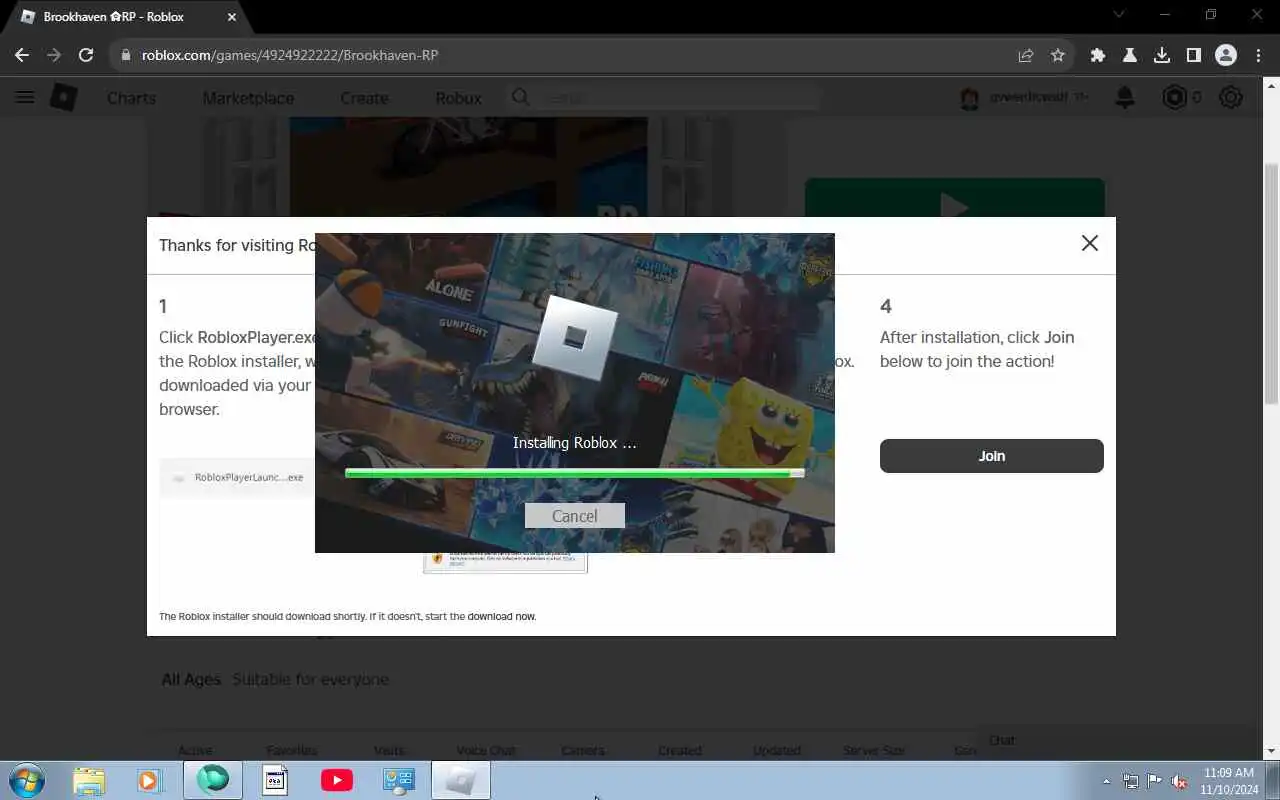Open the Roblox settings gear
The image size is (1280, 800).
coord(1231,97)
